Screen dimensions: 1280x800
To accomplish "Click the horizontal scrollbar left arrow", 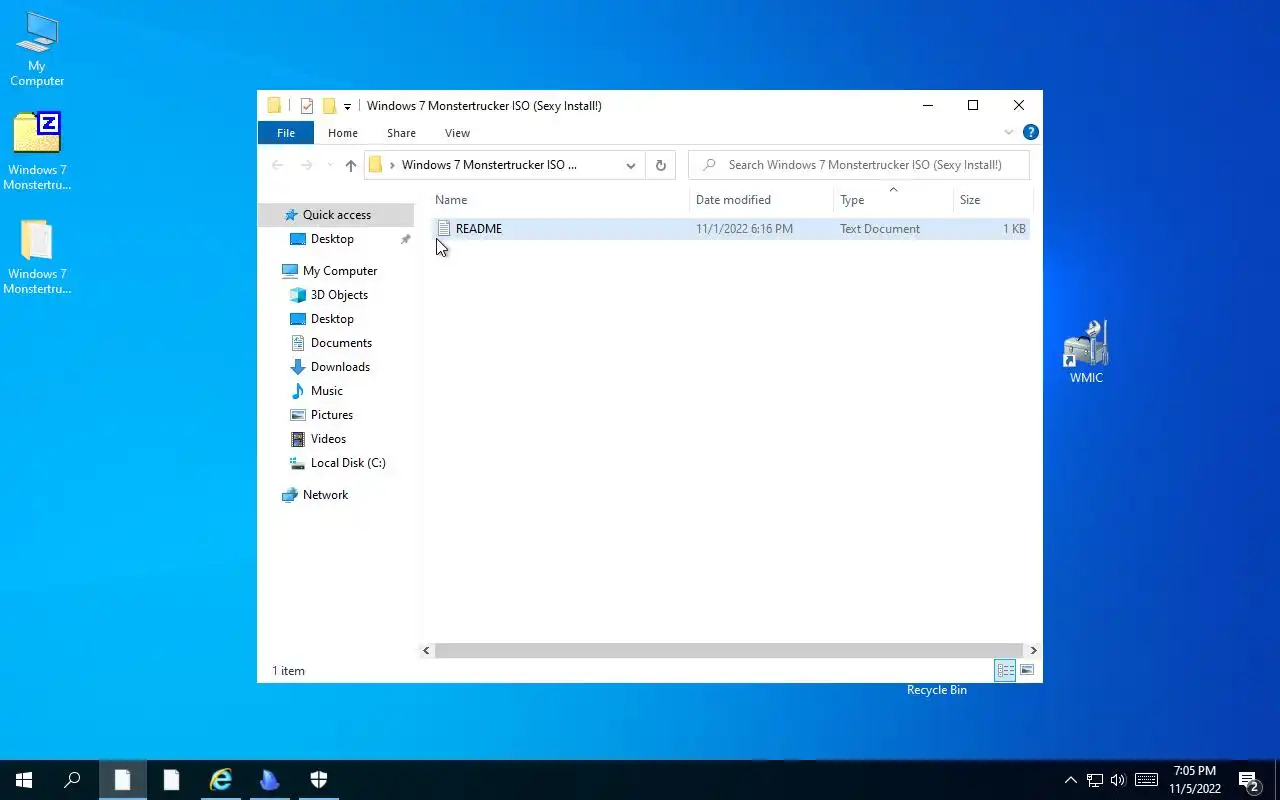I will point(426,650).
